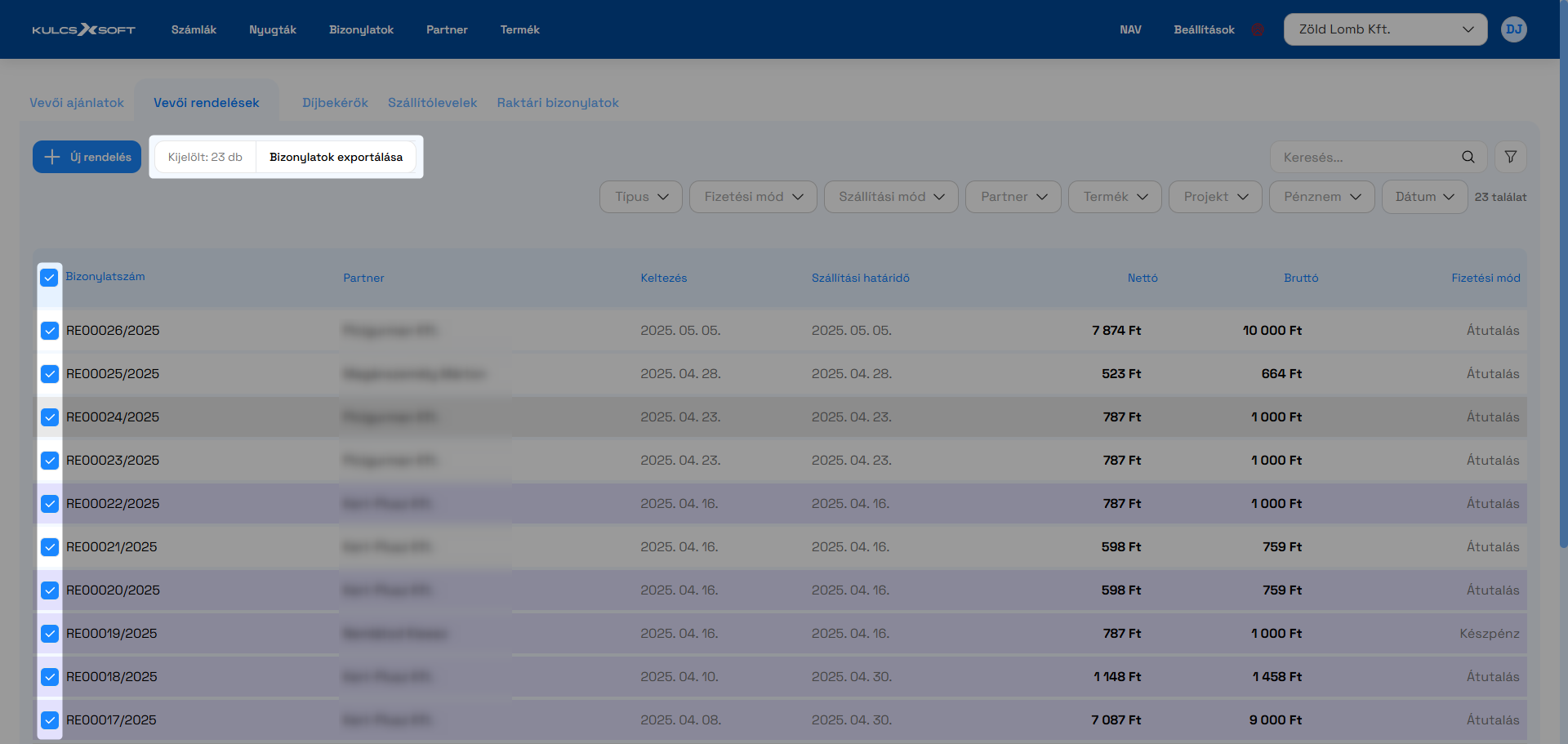Open the Fizetési mód filter dropdown
1568x744 pixels.
pyautogui.click(x=753, y=197)
